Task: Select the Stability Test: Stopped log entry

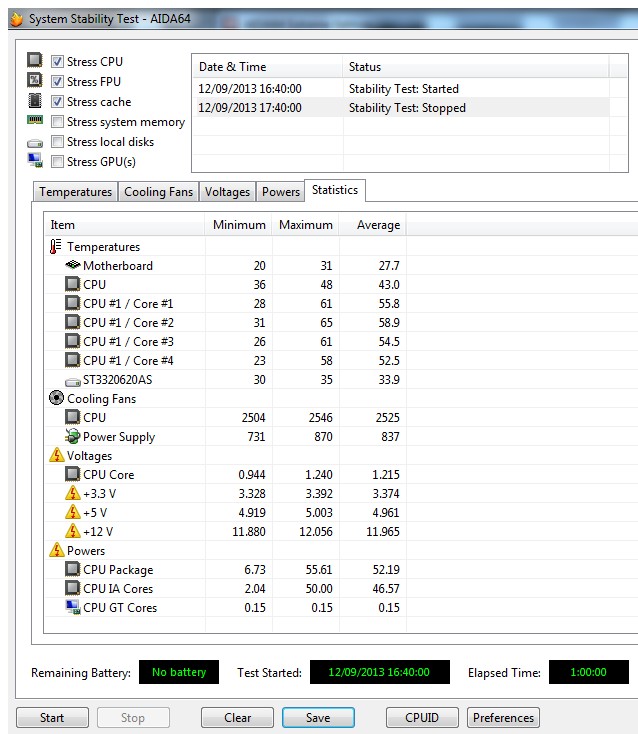Action: coord(401,108)
